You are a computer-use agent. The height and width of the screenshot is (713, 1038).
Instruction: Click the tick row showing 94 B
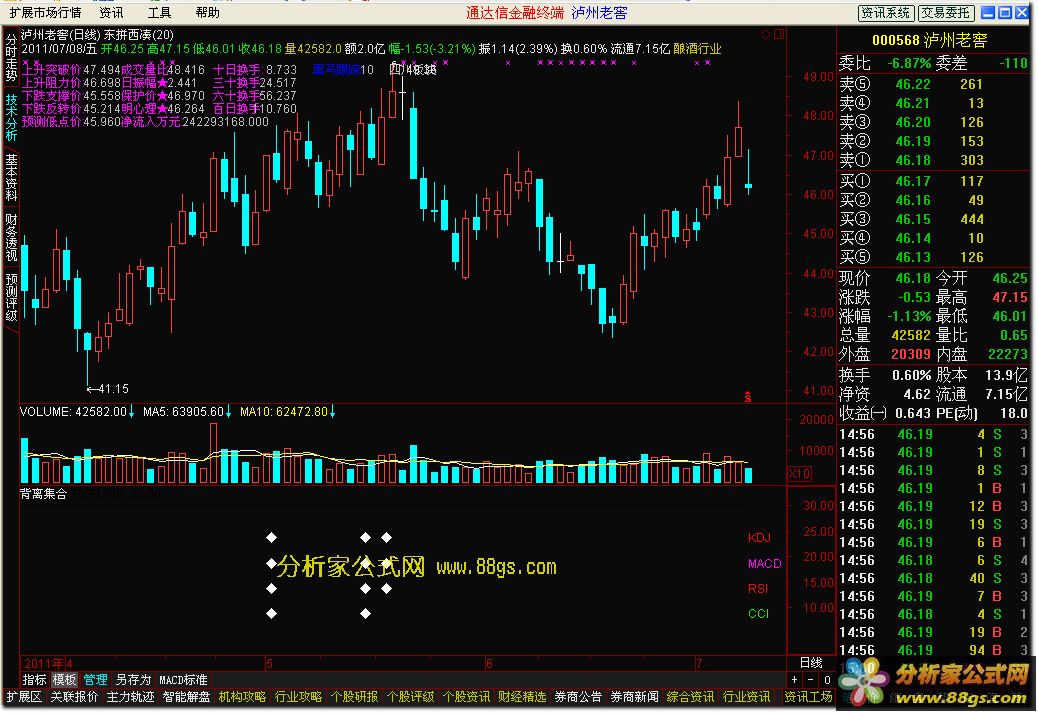933,650
